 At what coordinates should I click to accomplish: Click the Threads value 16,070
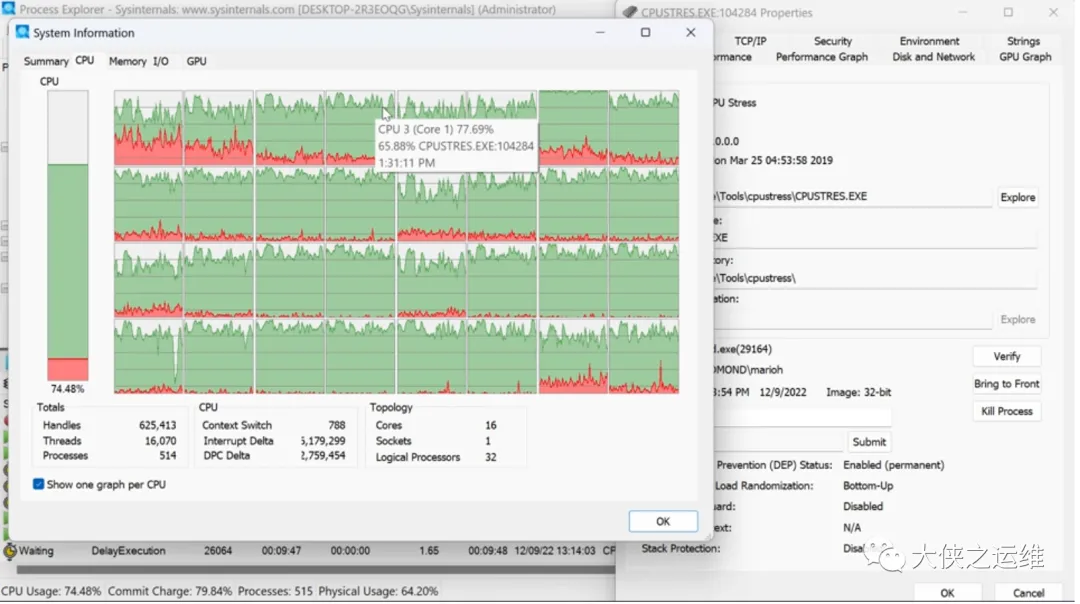coord(160,442)
